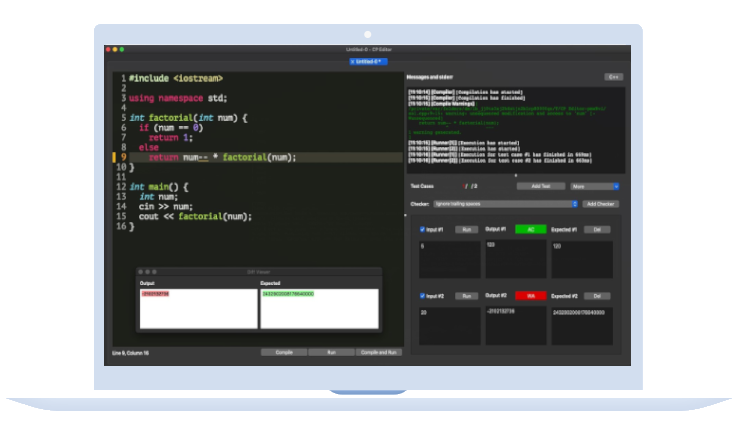Toggle the Input #2 checkbox

(x=422, y=296)
